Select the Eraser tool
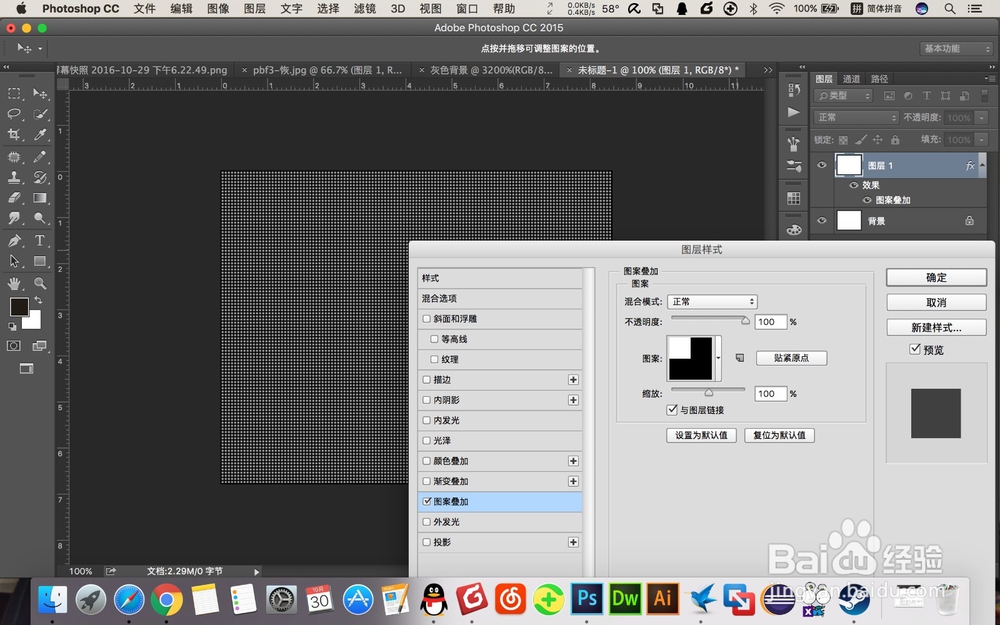The width and height of the screenshot is (1000, 625). [14, 198]
